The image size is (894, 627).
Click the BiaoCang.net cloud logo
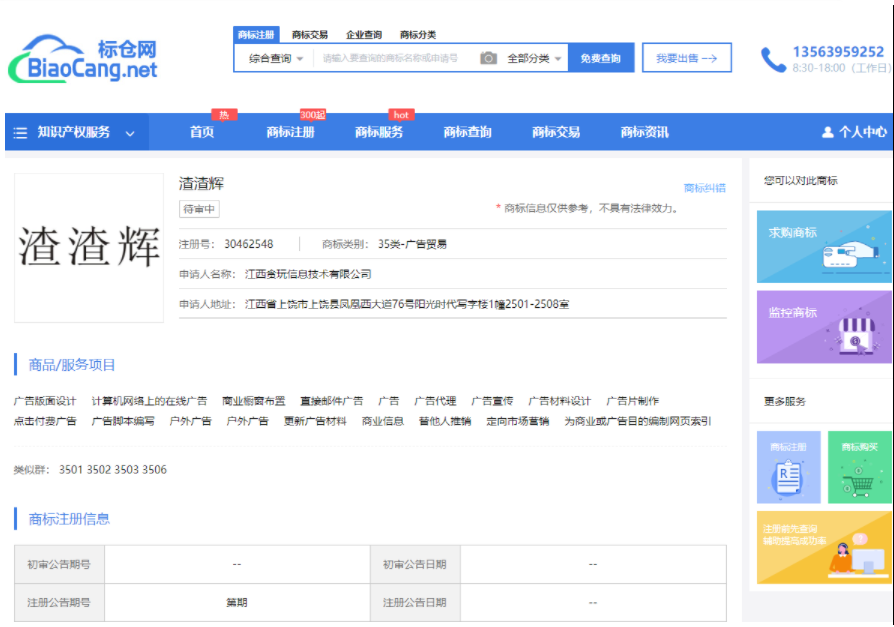tap(82, 59)
